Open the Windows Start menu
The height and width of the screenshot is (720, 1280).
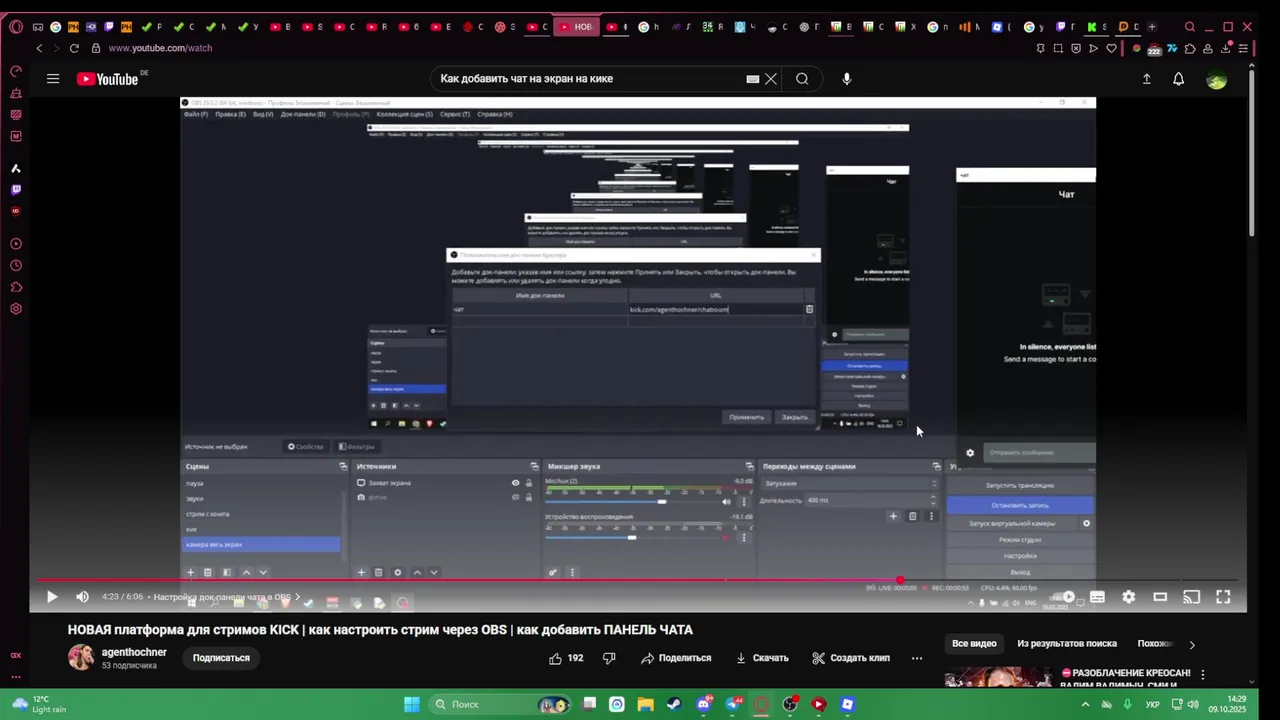pyautogui.click(x=412, y=704)
